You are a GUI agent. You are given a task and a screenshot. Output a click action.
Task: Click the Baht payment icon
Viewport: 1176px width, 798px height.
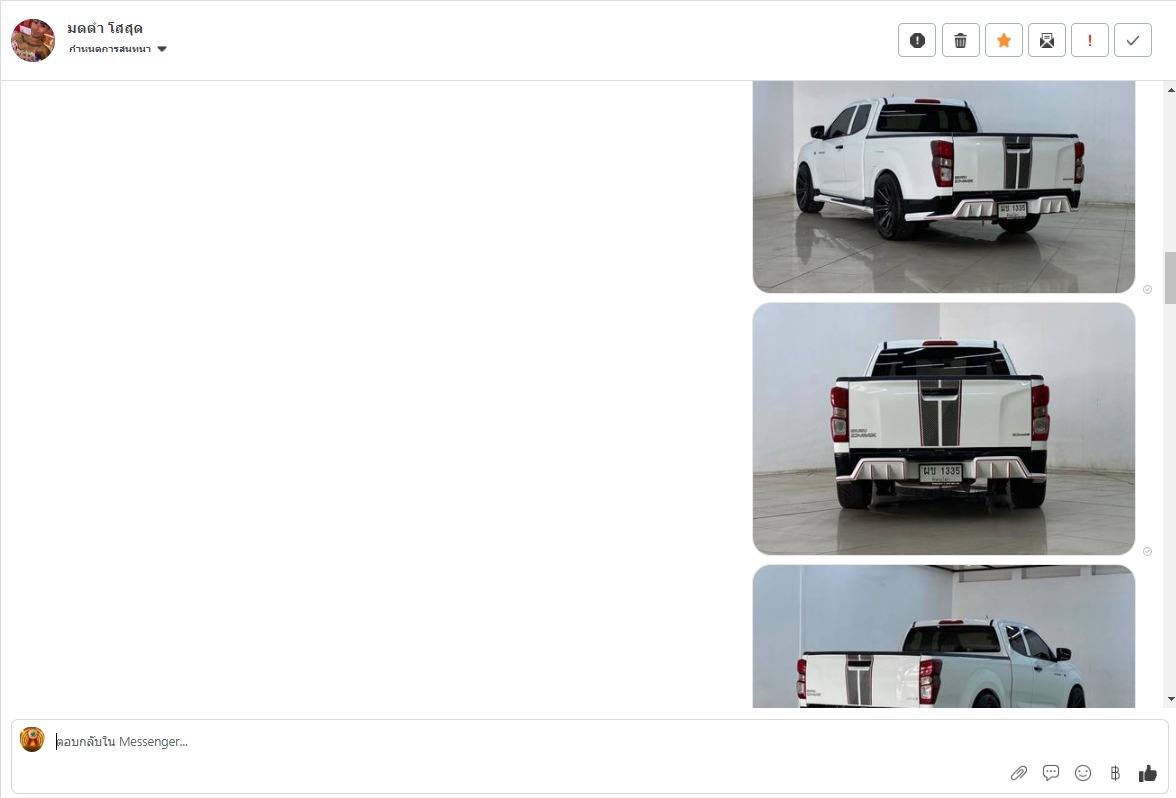coord(1115,772)
